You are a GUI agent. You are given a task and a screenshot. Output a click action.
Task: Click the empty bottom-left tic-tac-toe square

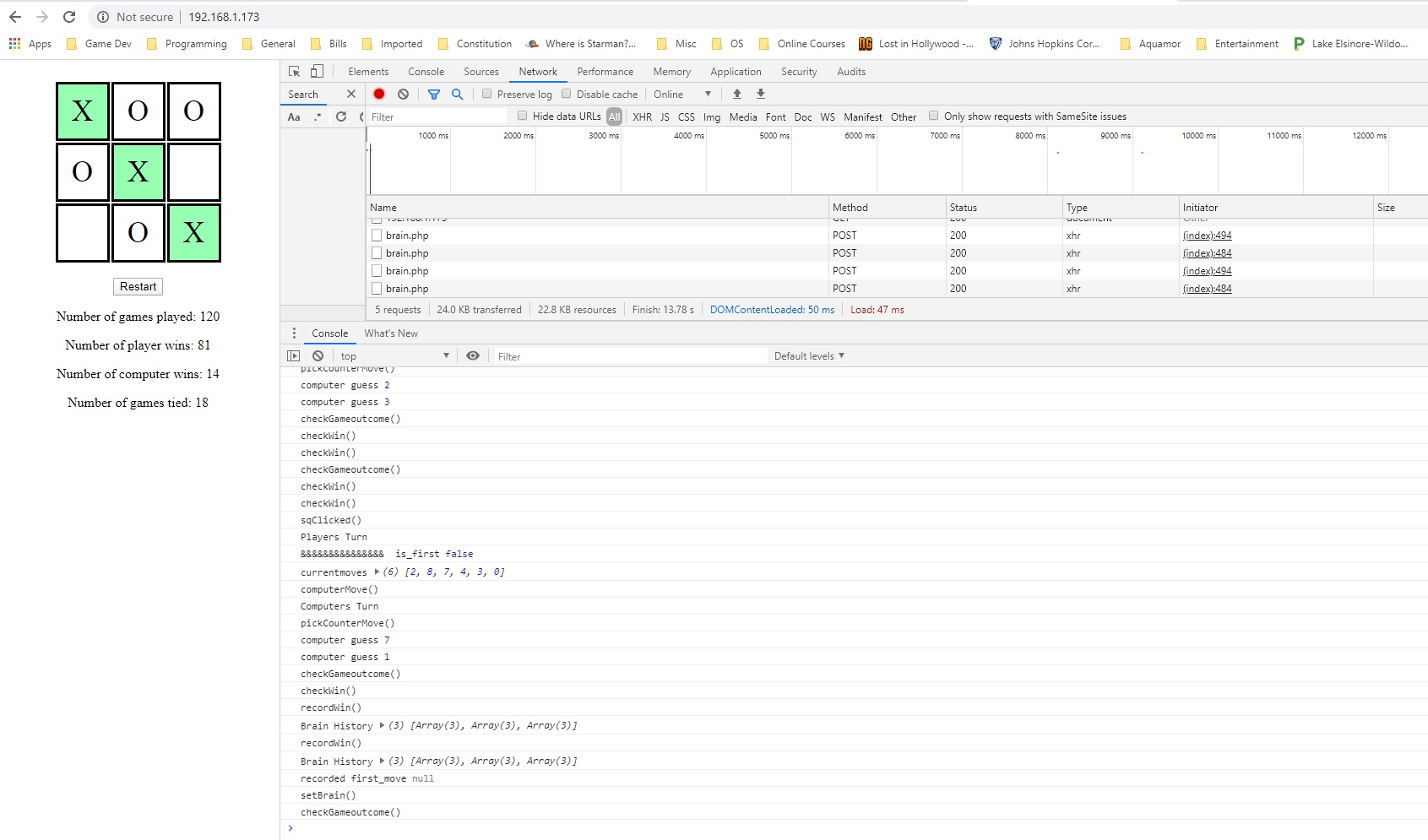point(83,233)
